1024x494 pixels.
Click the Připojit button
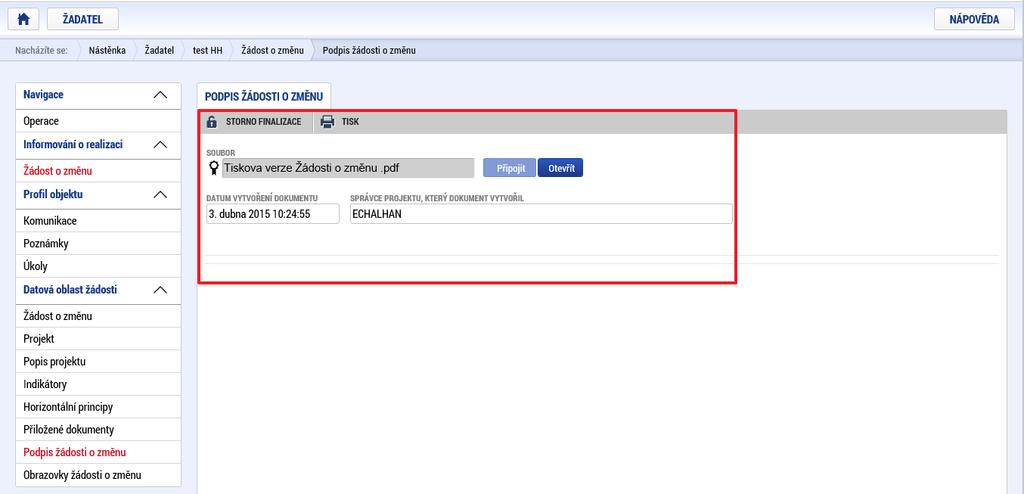click(509, 168)
